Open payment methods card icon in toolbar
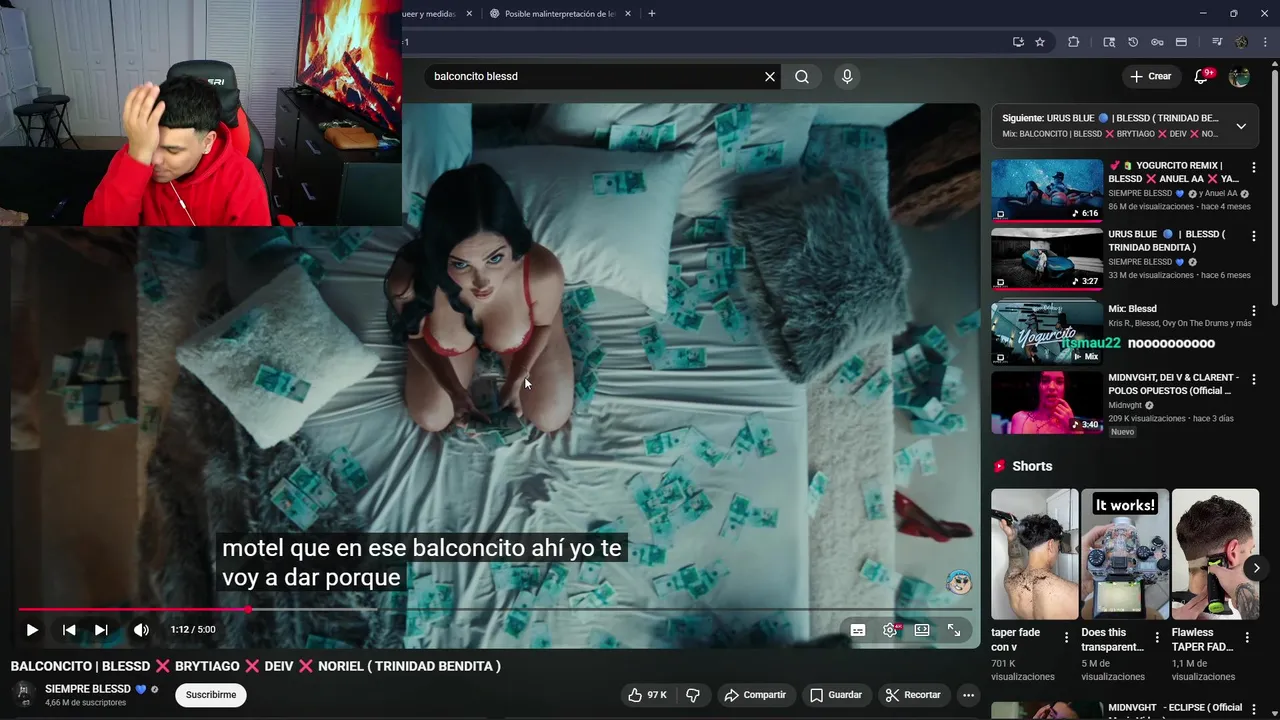The image size is (1280, 720). tap(1181, 42)
